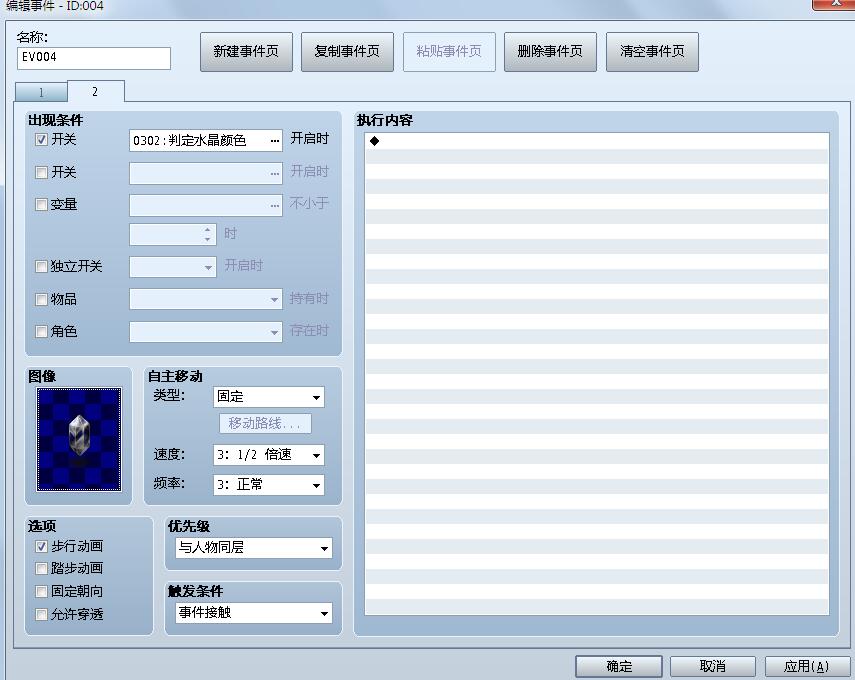Image resolution: width=855 pixels, height=680 pixels.
Task: Open the 速度 speed dropdown
Action: coord(269,455)
